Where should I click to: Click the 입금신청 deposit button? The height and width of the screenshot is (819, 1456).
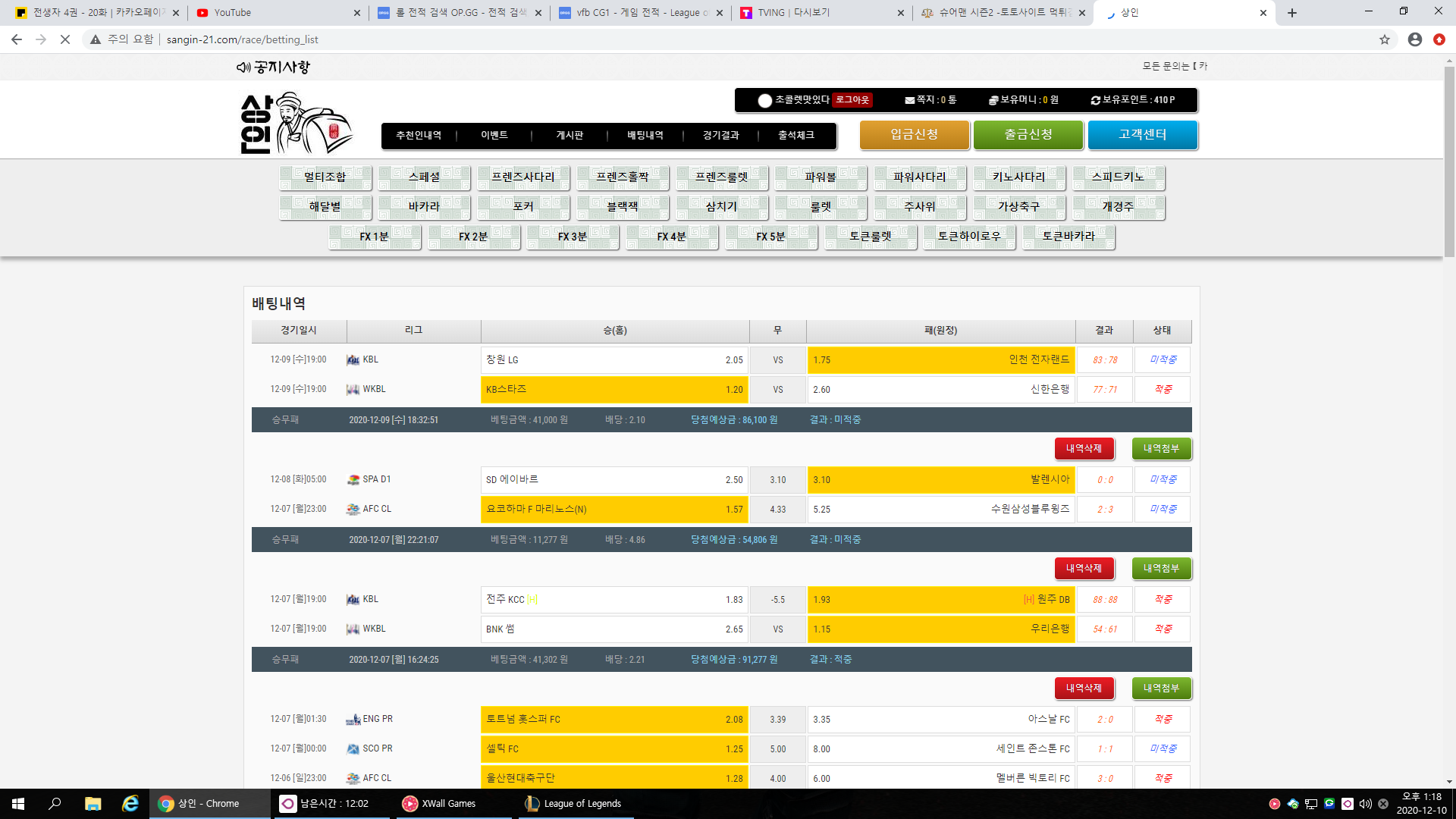point(914,135)
